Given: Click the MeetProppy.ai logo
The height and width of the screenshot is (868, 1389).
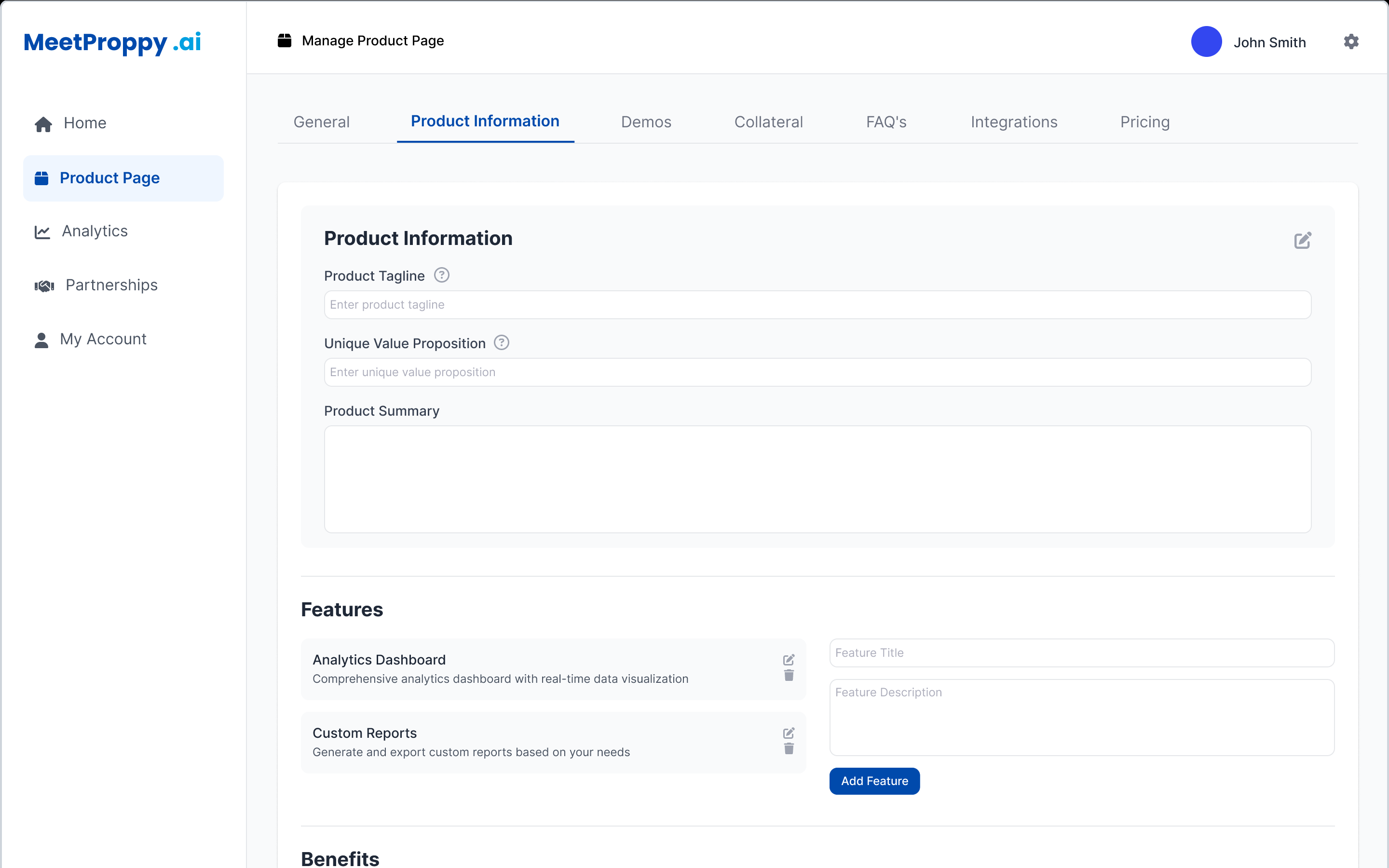Looking at the screenshot, I should click(112, 42).
